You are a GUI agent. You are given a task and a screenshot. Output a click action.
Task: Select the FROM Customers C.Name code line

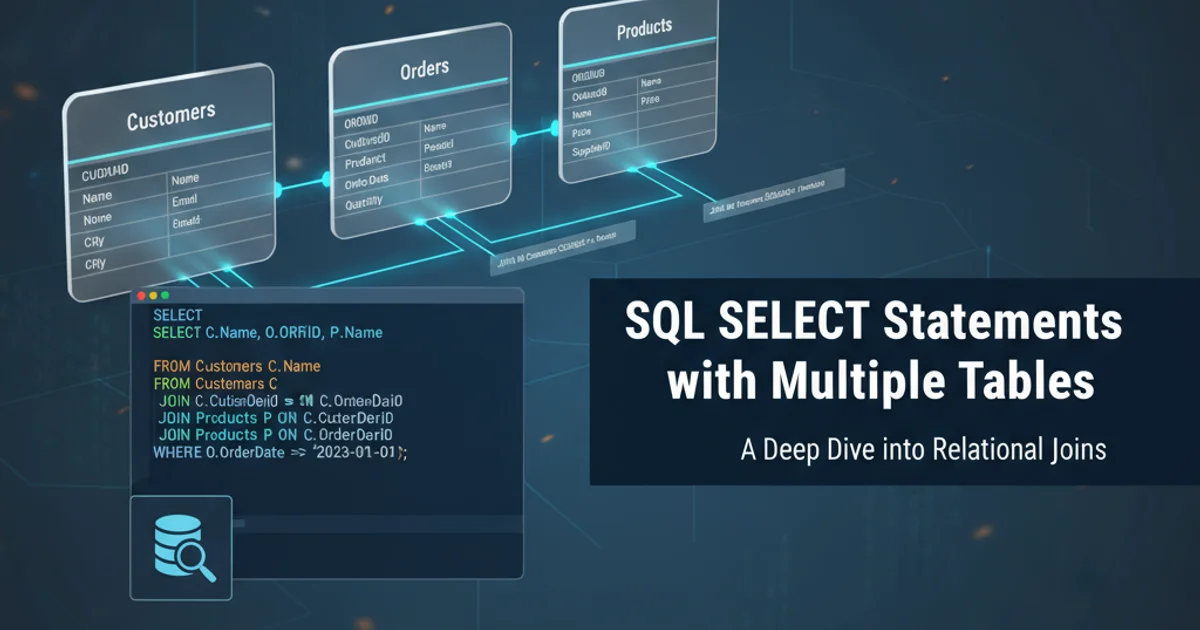click(237, 366)
